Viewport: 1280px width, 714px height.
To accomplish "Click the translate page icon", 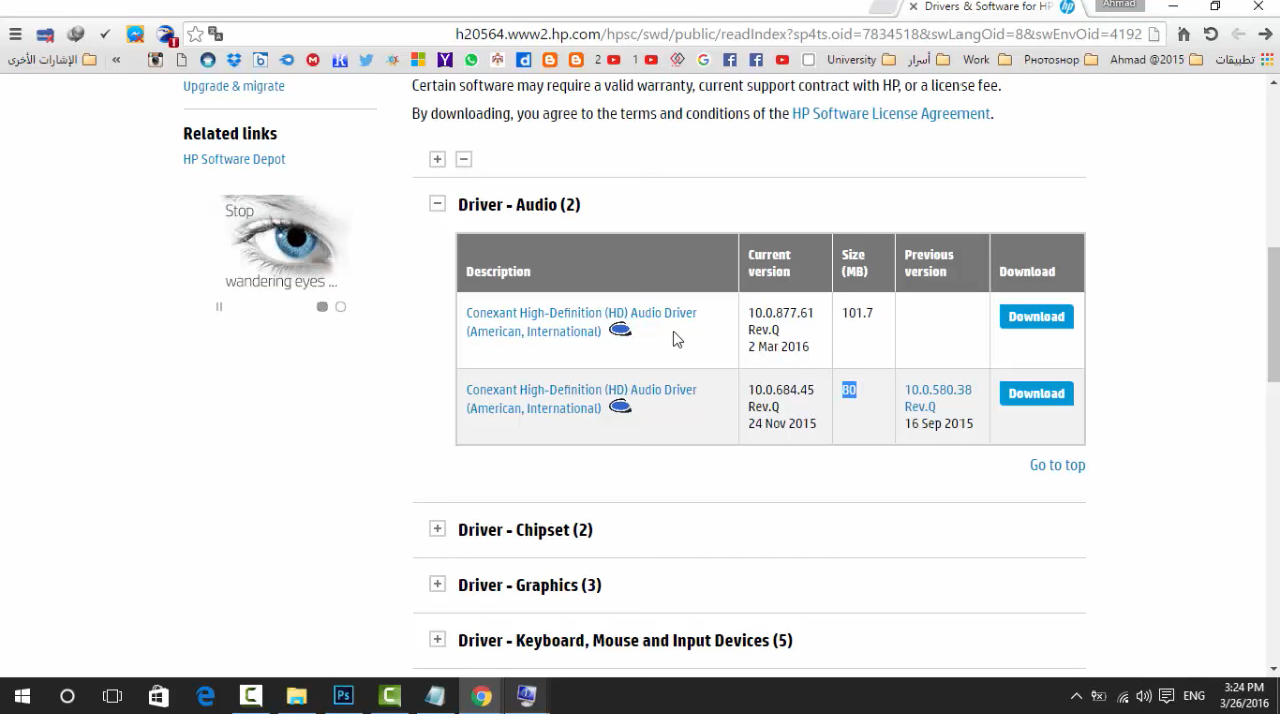I will pos(215,34).
